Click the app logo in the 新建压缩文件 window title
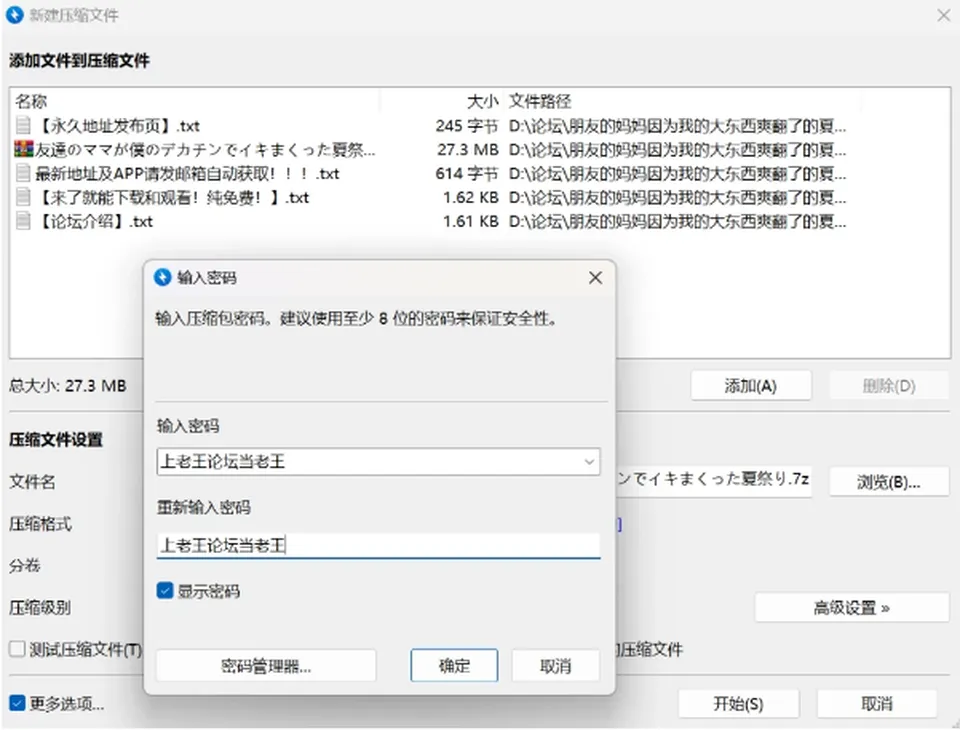The height and width of the screenshot is (730, 960). tap(15, 15)
